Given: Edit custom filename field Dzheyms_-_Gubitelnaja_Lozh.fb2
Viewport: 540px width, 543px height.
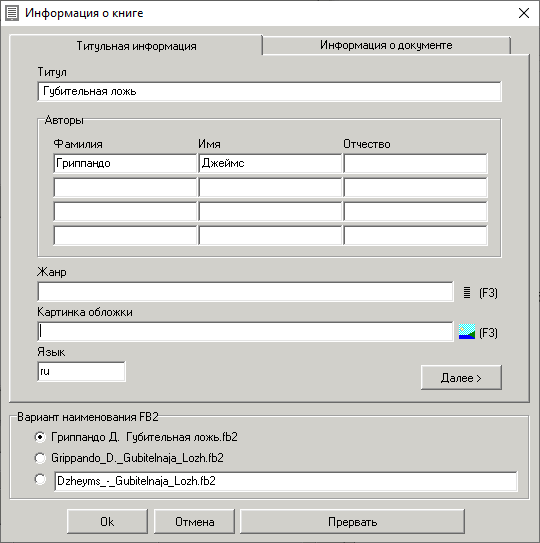Looking at the screenshot, I should point(286,481).
